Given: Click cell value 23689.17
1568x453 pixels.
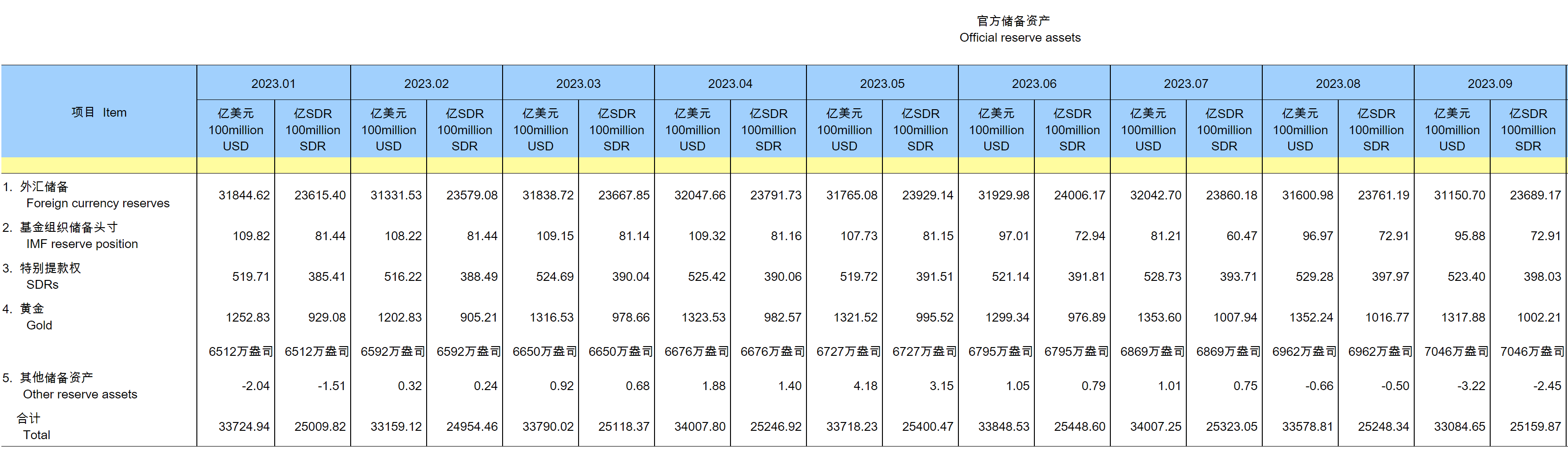Looking at the screenshot, I should (1536, 195).
